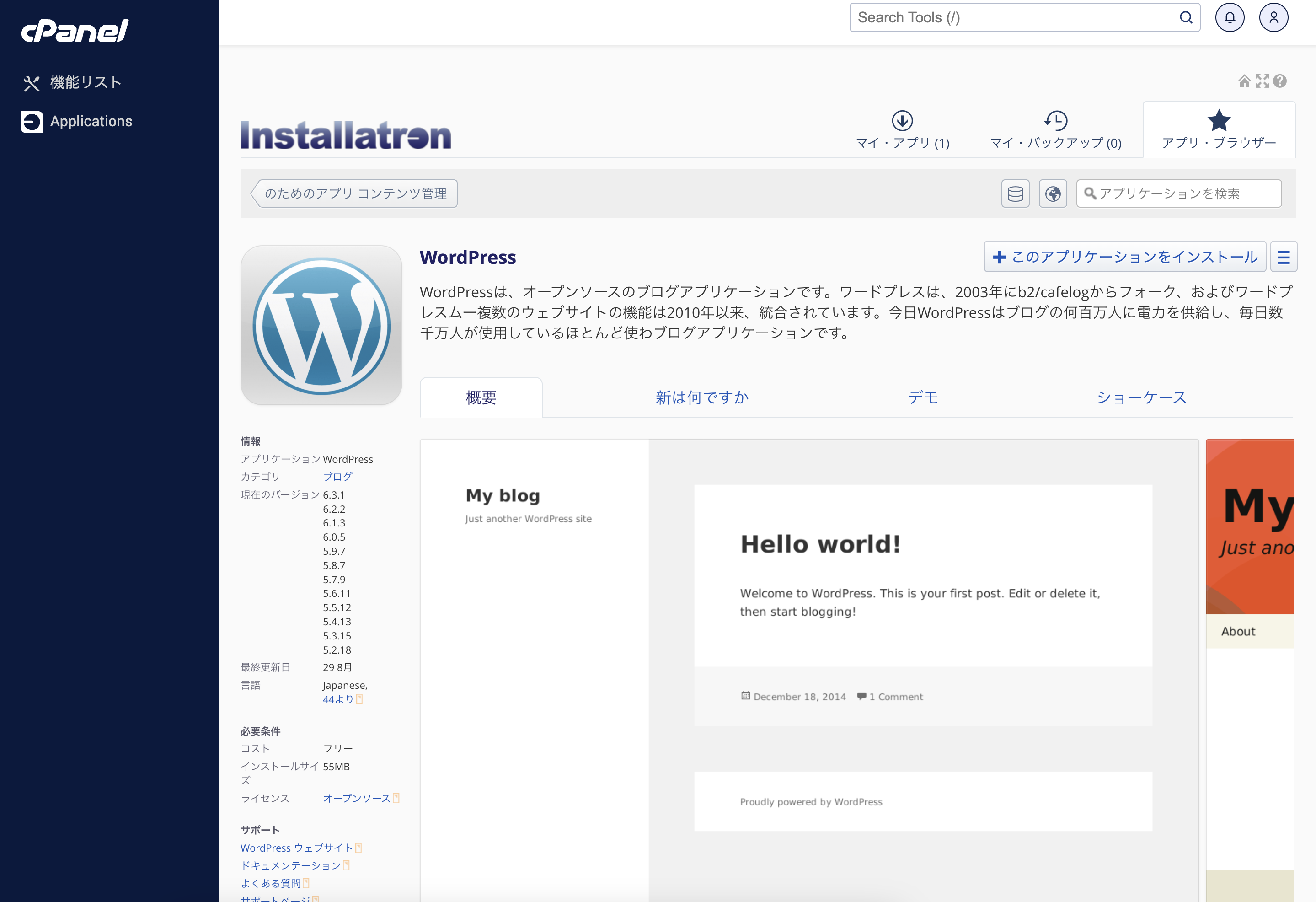Click version 6.0.5 text

coord(334,537)
